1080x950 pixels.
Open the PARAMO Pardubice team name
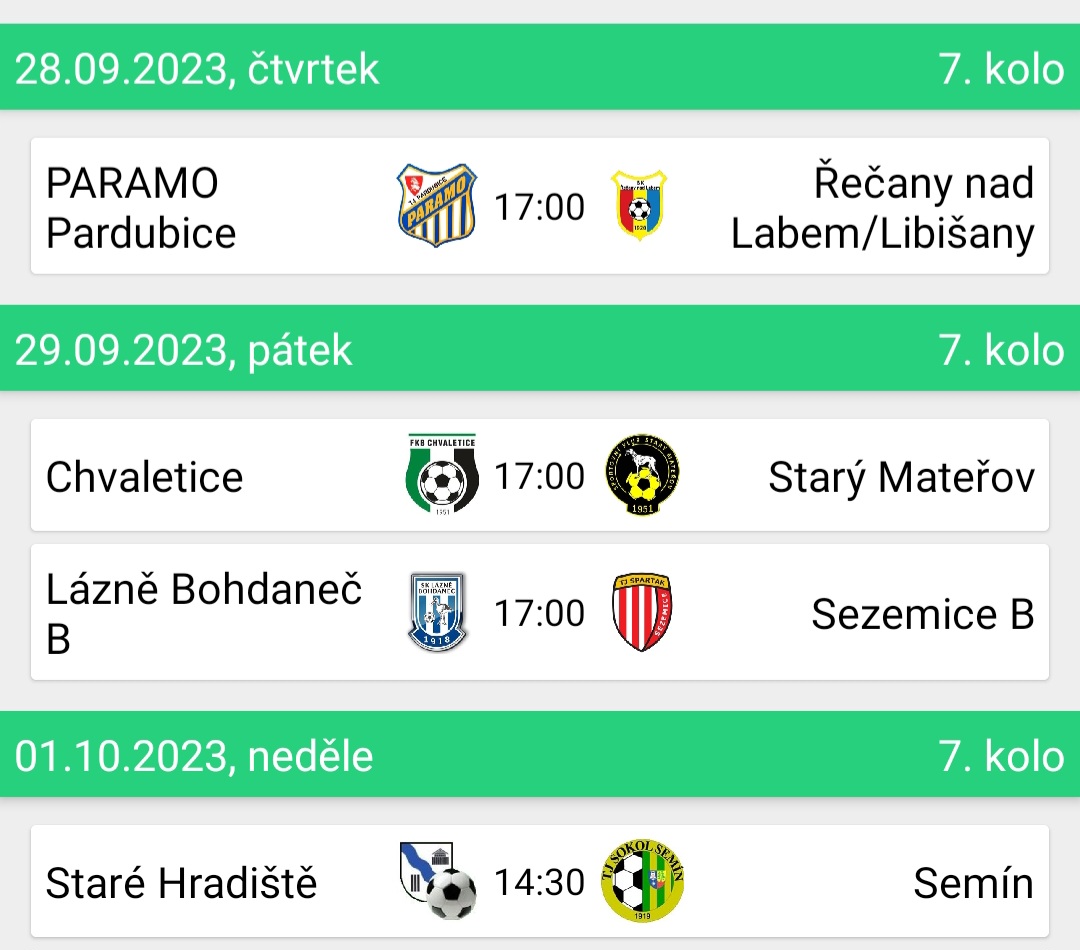pos(141,208)
